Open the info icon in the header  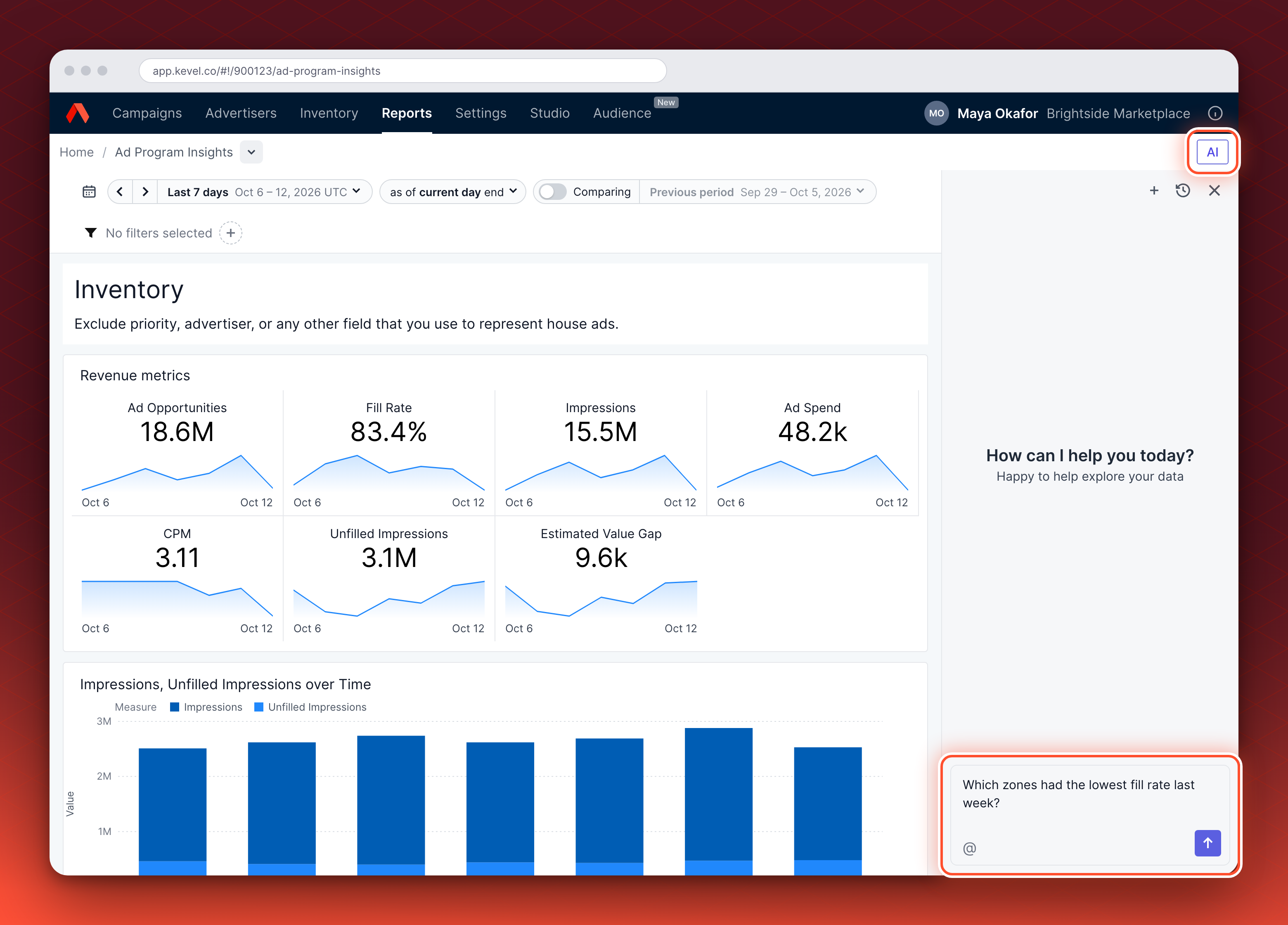coord(1215,113)
